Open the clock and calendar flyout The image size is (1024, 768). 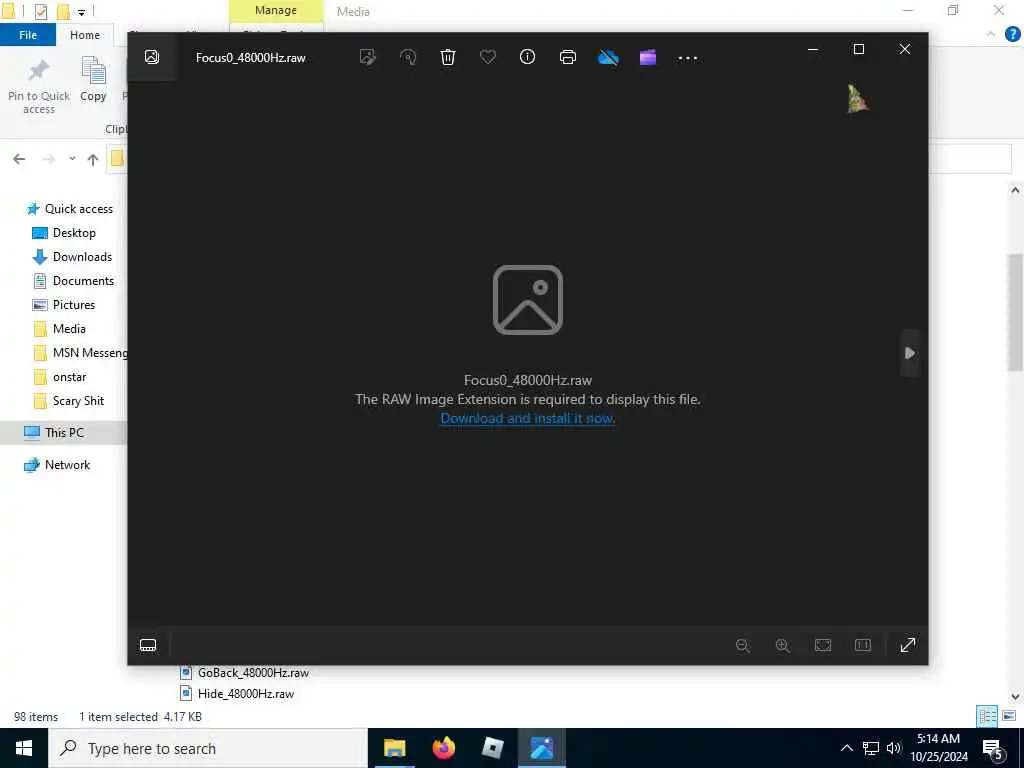coord(939,748)
